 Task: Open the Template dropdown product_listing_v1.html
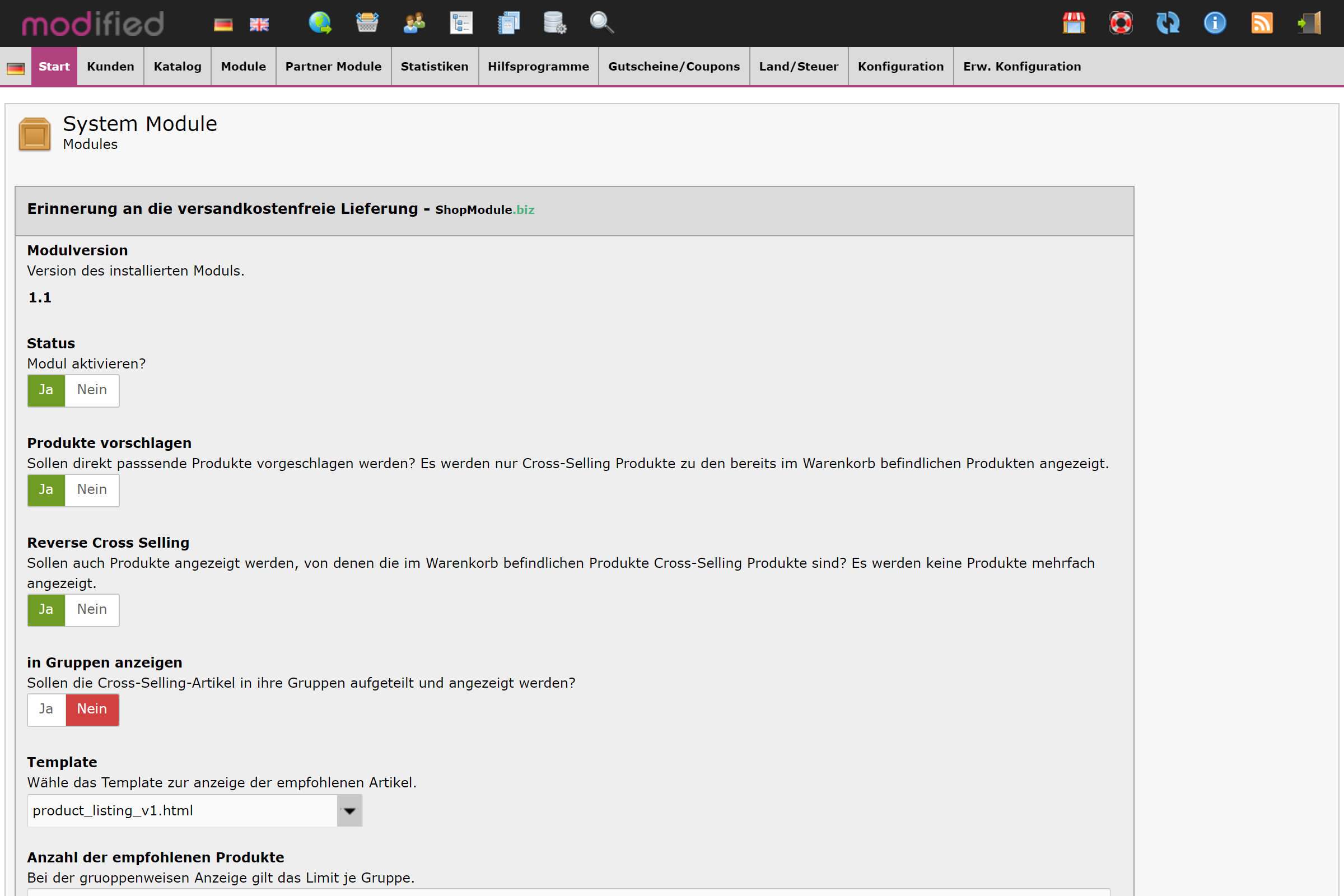tap(194, 810)
